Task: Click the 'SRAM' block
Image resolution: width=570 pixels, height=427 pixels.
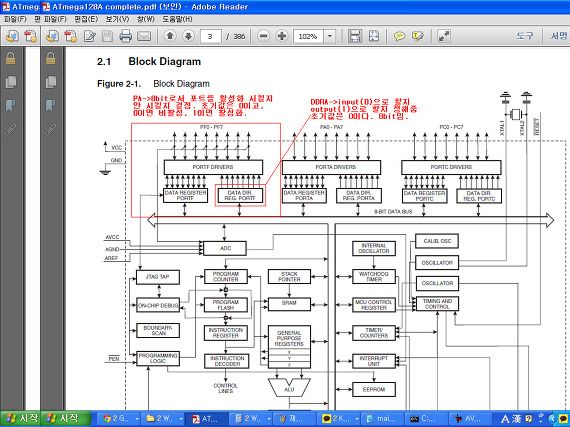Action: point(289,304)
